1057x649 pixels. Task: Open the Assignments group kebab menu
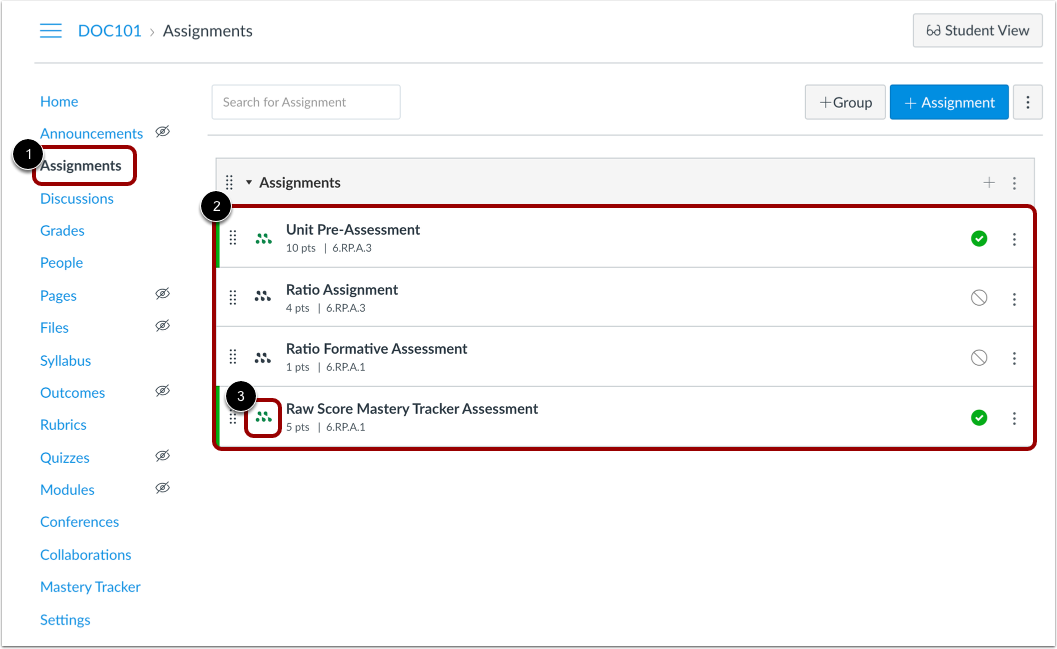(1015, 182)
